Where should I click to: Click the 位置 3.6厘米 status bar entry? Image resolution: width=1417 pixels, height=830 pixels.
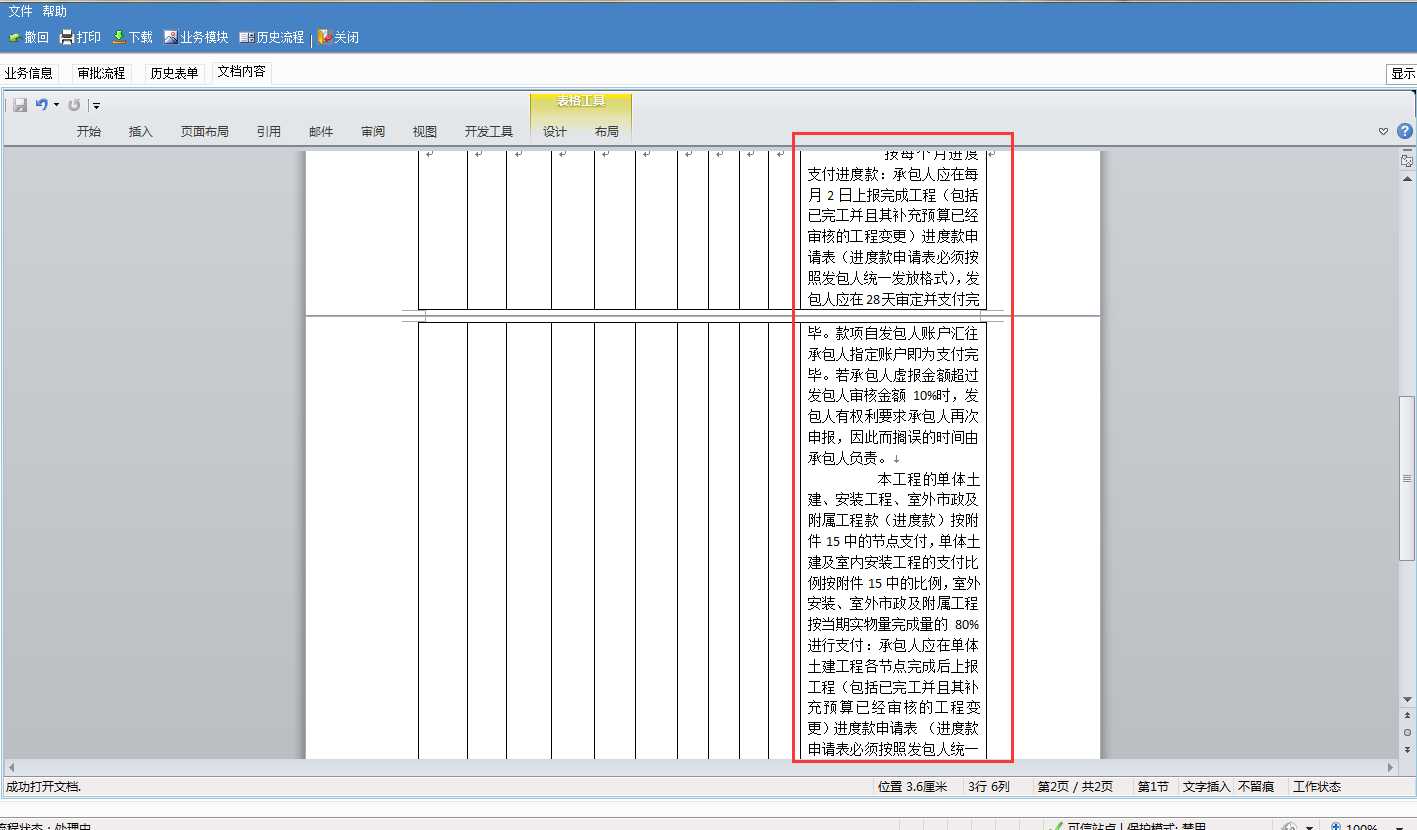click(912, 787)
